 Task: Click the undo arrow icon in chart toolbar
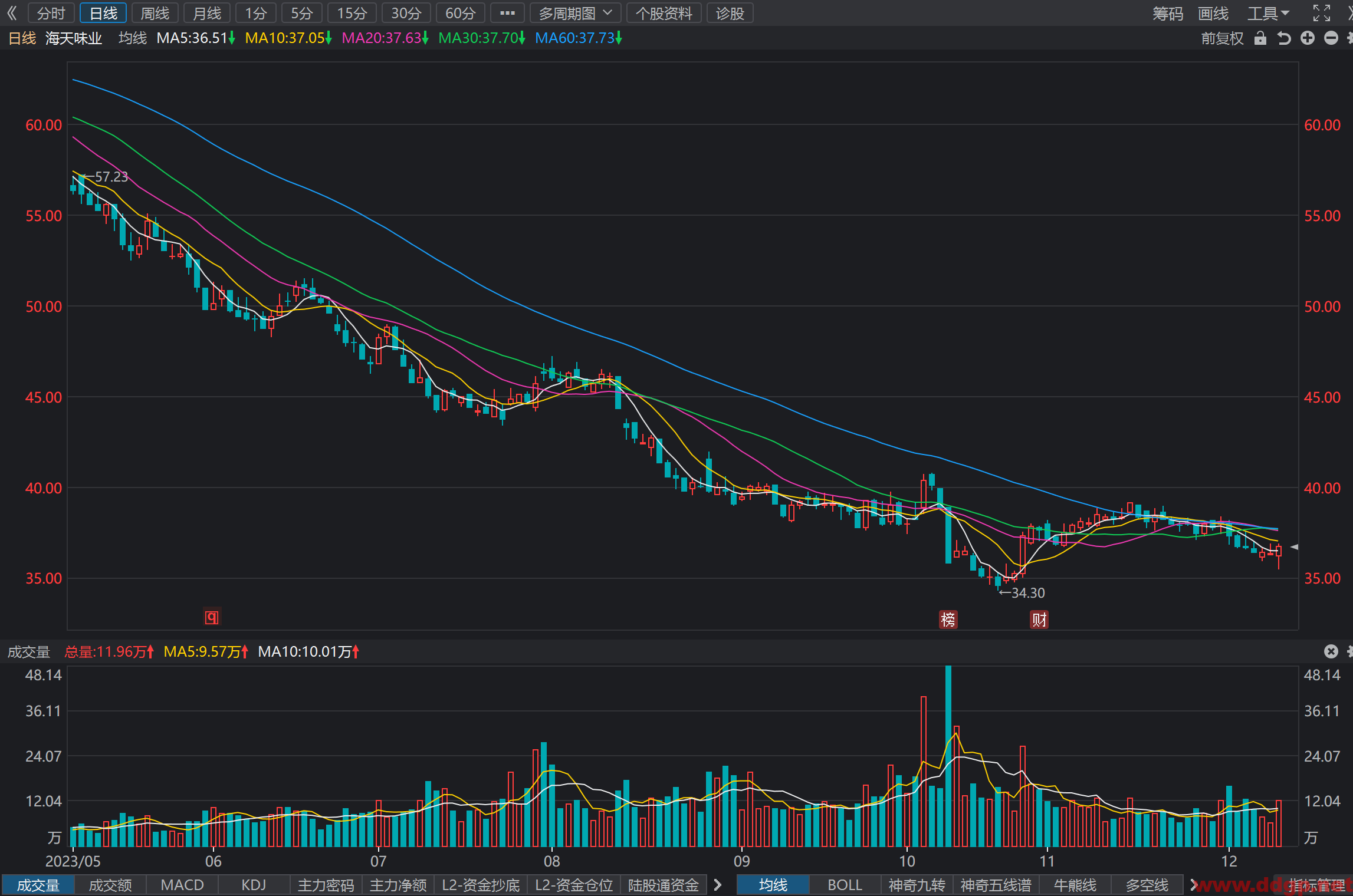pos(1283,38)
